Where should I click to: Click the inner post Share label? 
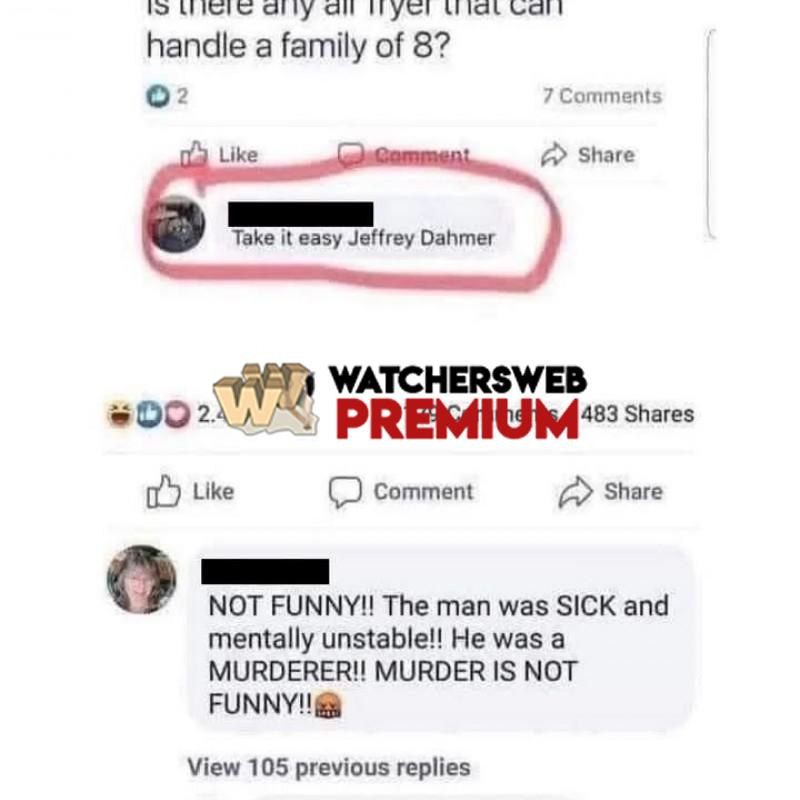606,155
